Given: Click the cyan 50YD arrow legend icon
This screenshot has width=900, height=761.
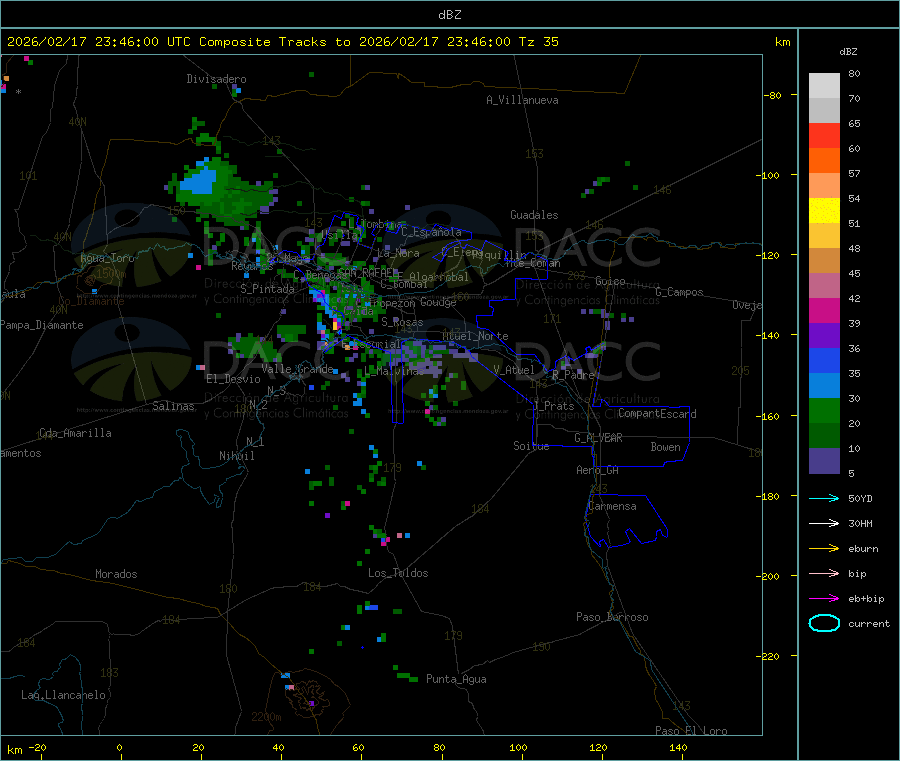Looking at the screenshot, I should tap(824, 498).
